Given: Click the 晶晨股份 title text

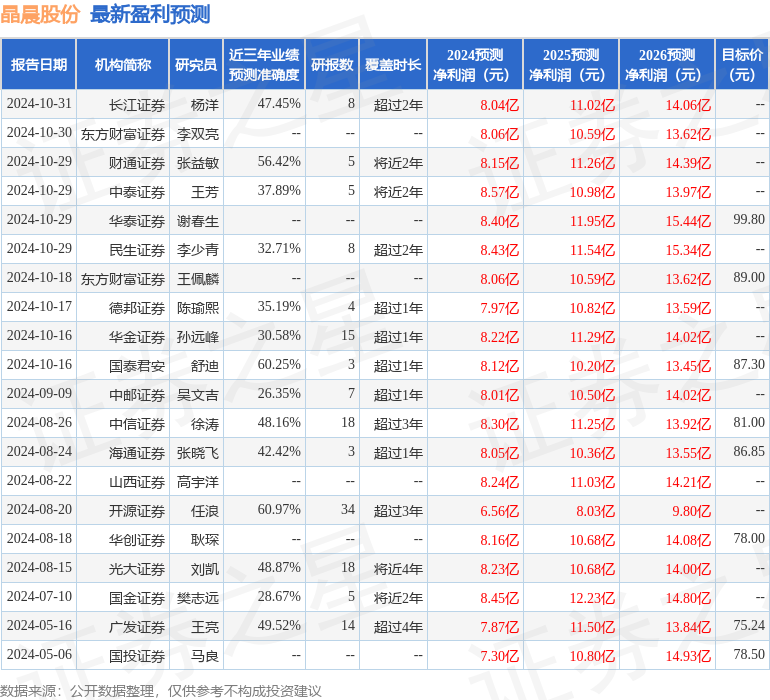Looking at the screenshot, I should point(40,14).
